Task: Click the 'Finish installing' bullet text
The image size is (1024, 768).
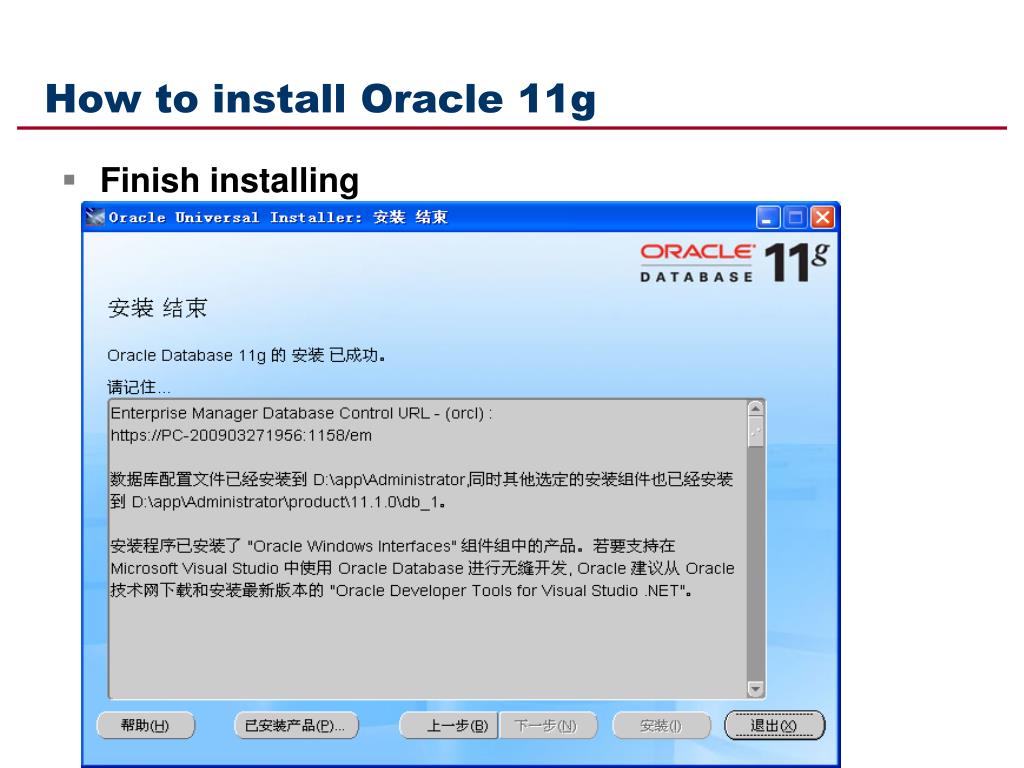Action: point(229,180)
